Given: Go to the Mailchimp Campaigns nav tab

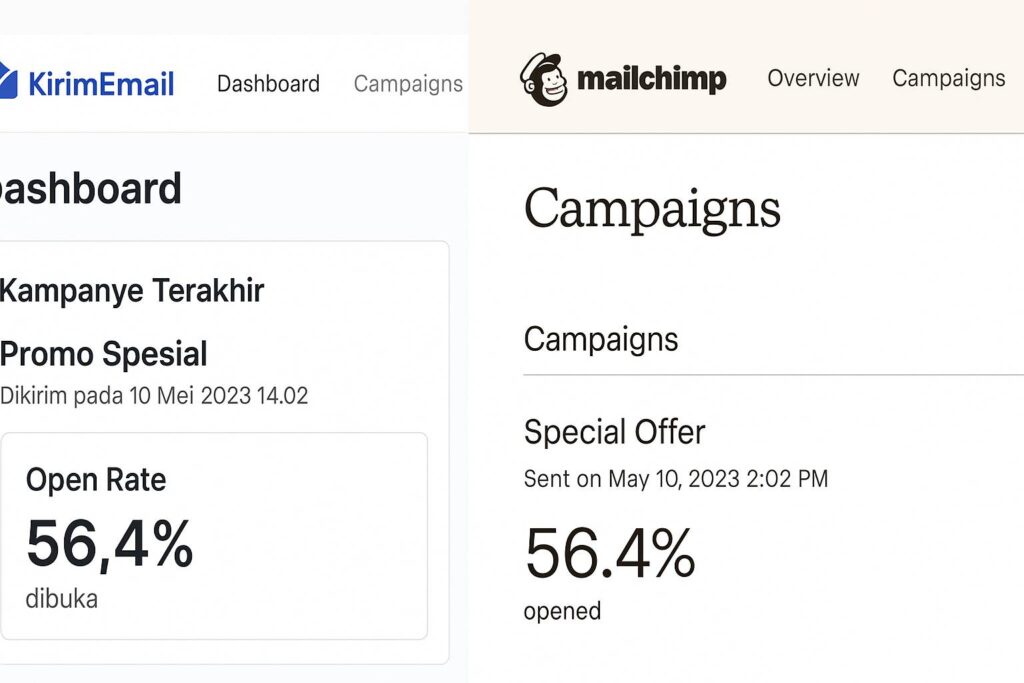Looking at the screenshot, I should click(948, 78).
